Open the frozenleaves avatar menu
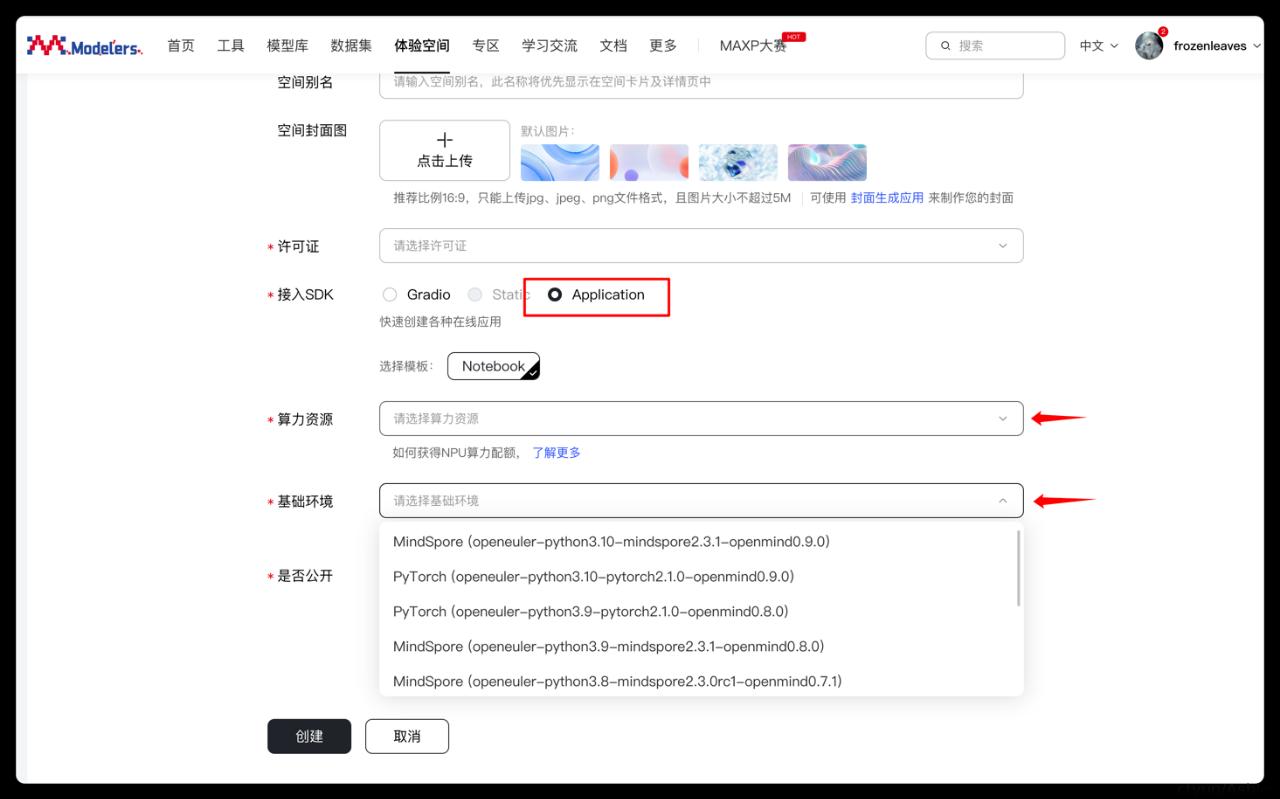 pos(1149,45)
